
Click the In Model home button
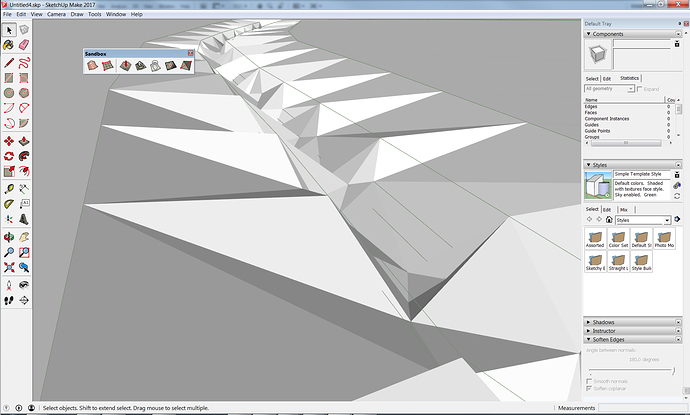(609, 219)
